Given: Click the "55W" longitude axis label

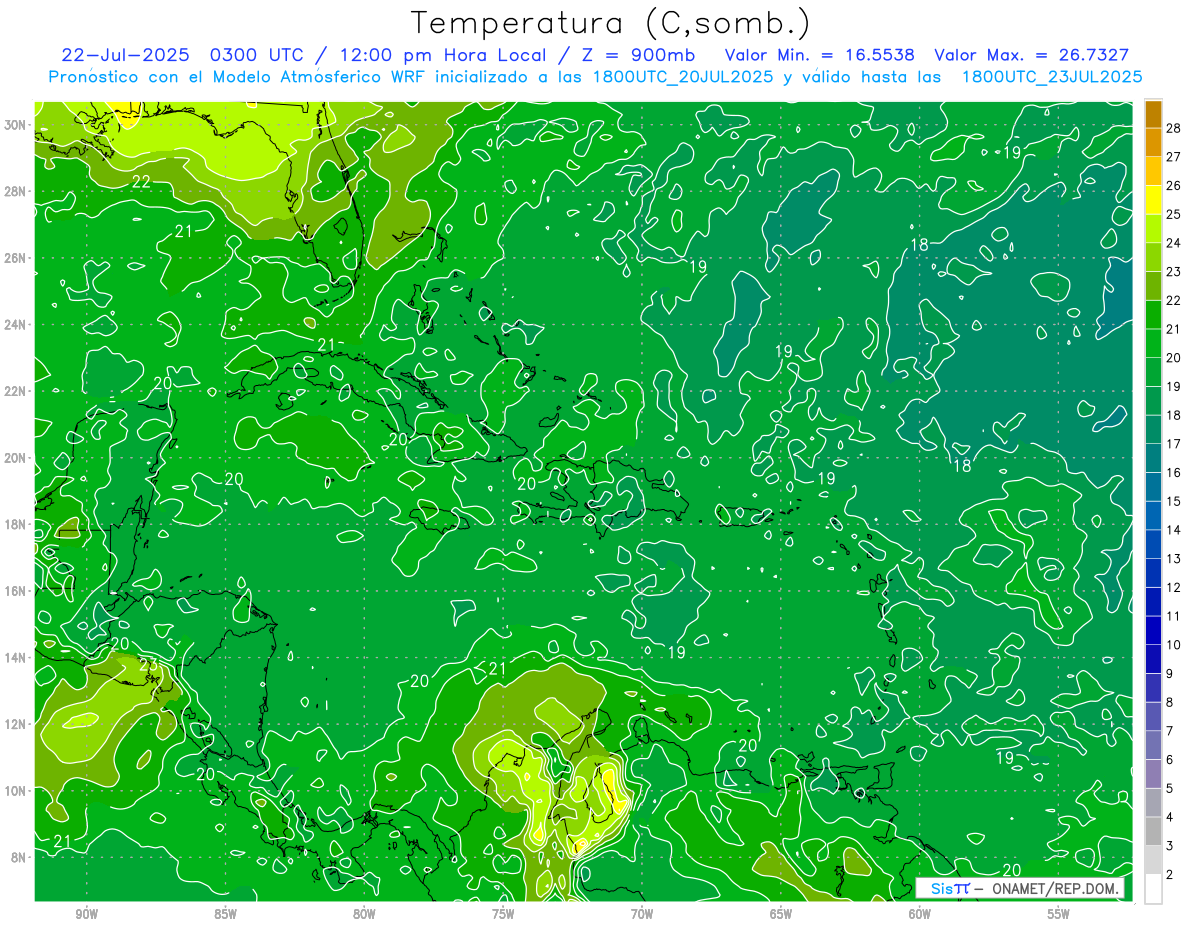Looking at the screenshot, I should pyautogui.click(x=1059, y=914).
